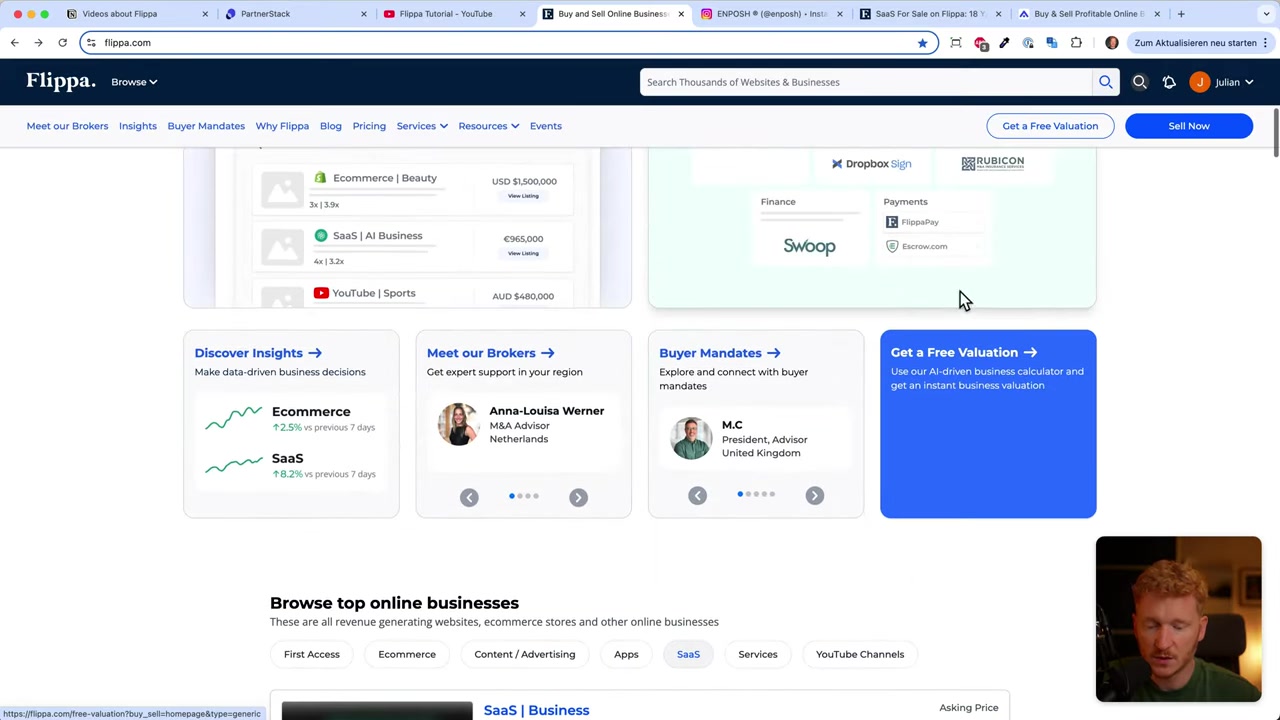Open the Discover Insights card heading
The width and height of the screenshot is (1280, 720).
(258, 353)
